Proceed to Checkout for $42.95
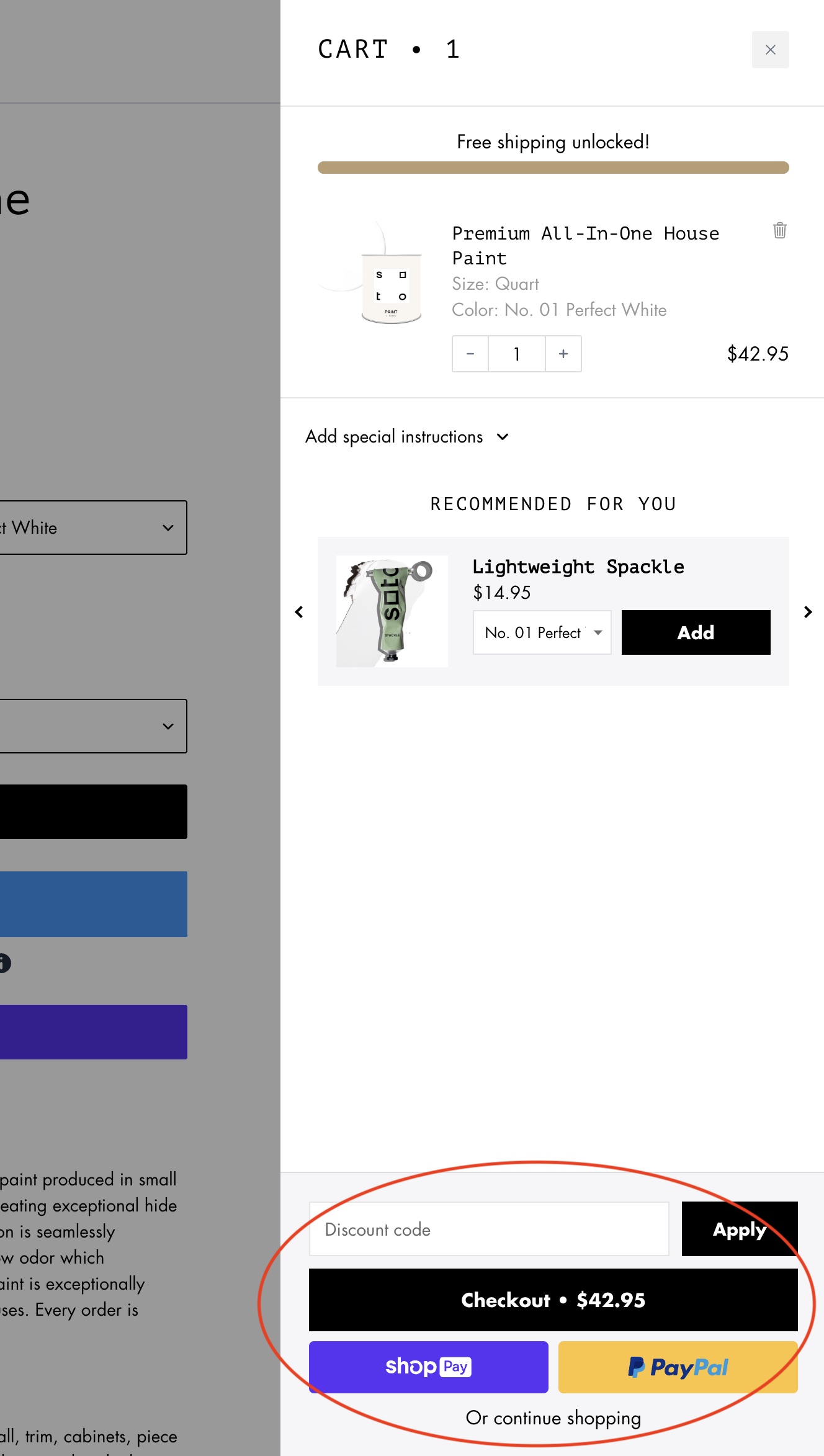Screen dimensions: 824x1456 [x=553, y=1300]
